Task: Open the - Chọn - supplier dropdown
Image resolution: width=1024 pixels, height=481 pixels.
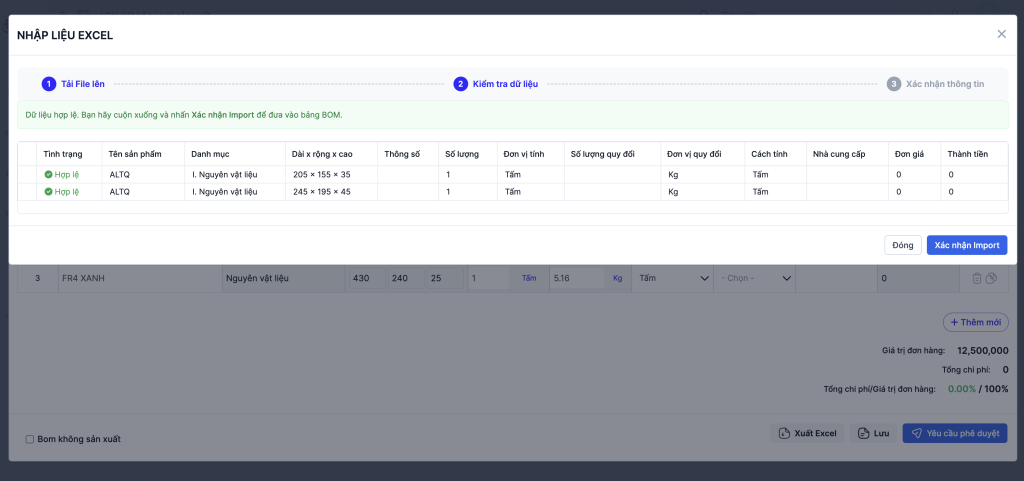Action: (x=755, y=278)
